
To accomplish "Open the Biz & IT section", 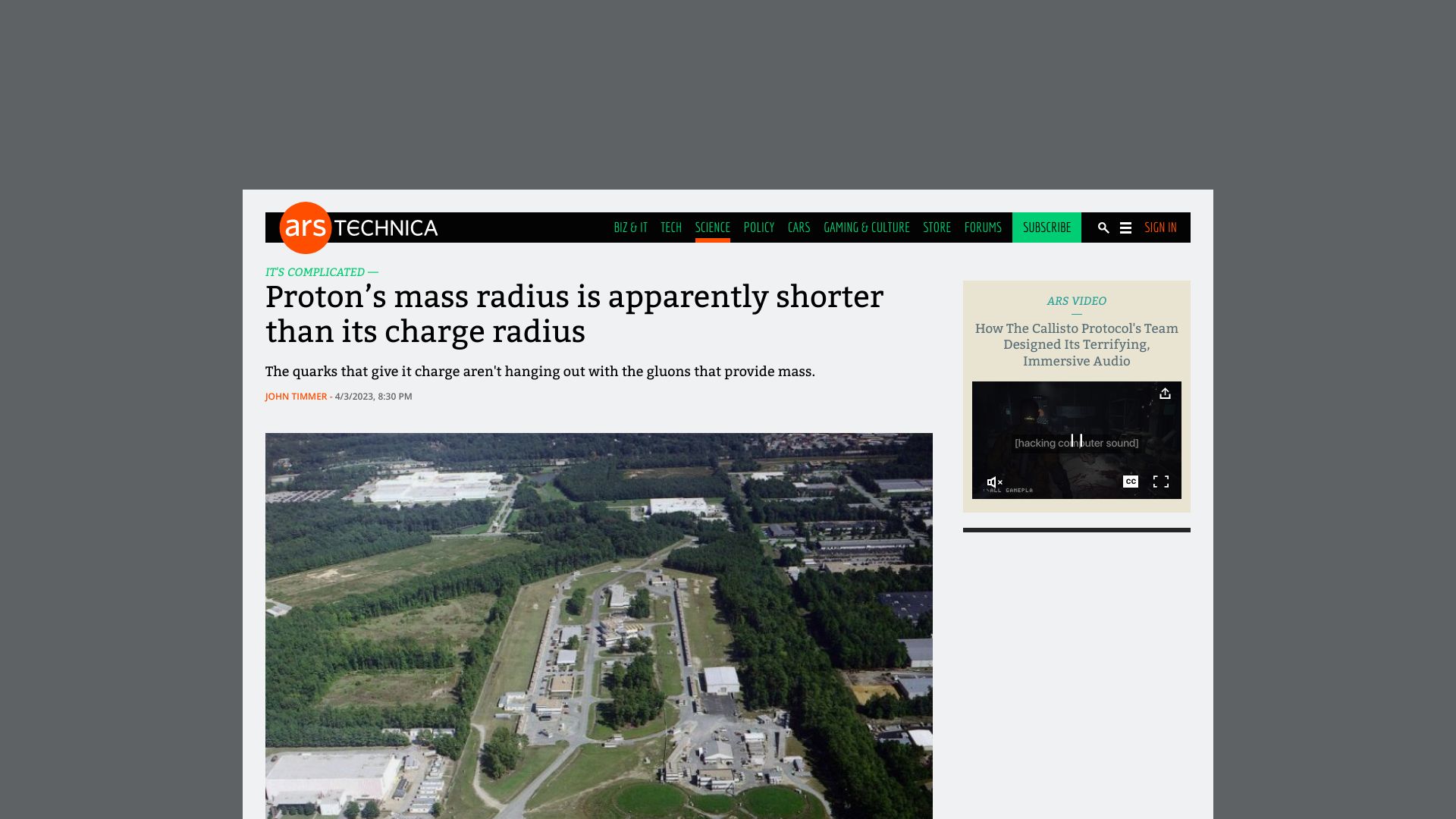I will tap(630, 227).
